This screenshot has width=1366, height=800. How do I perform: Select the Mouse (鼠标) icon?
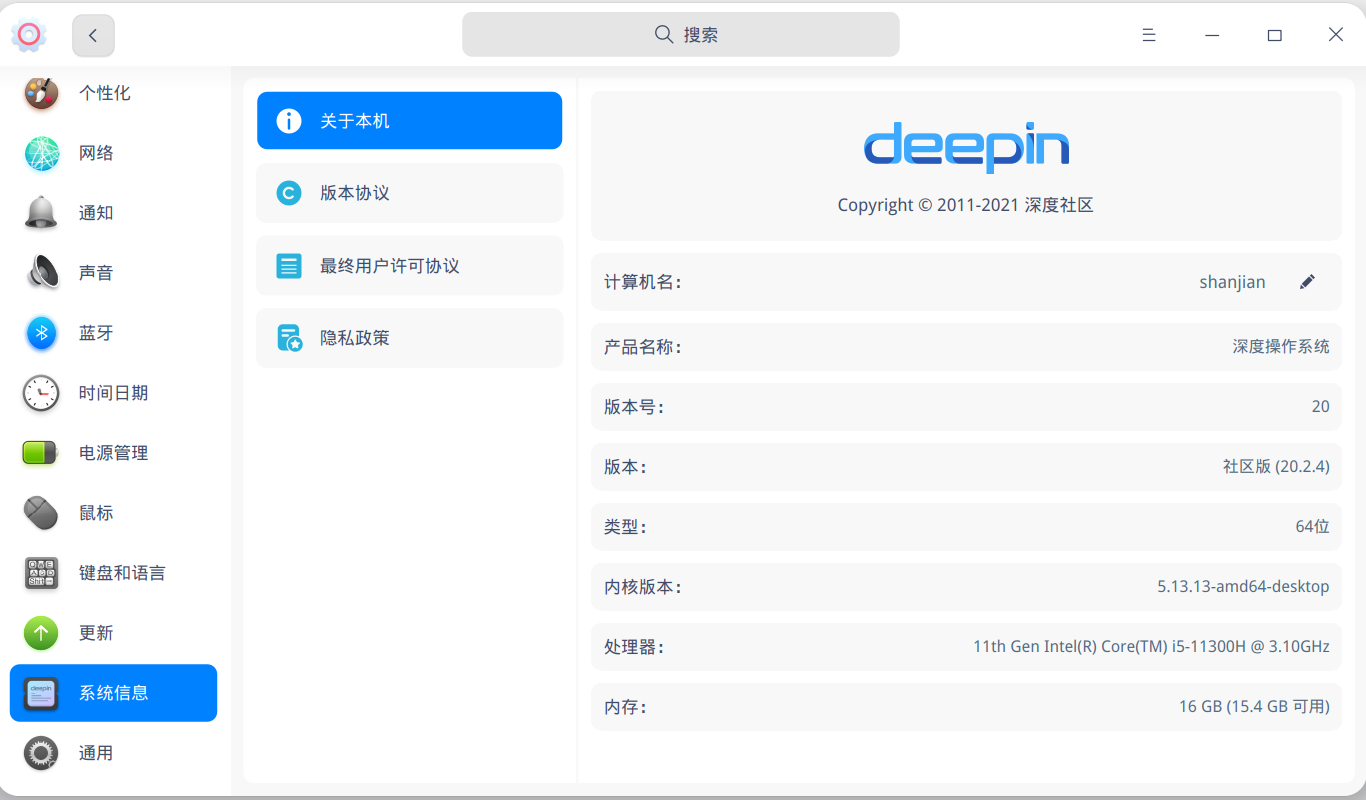coord(41,513)
